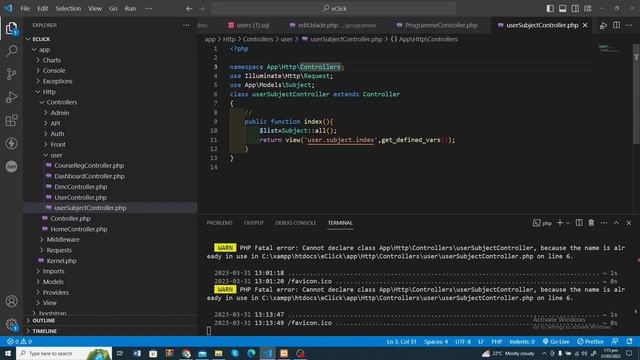Open the Explorer view in activity bar

pyautogui.click(x=11, y=28)
